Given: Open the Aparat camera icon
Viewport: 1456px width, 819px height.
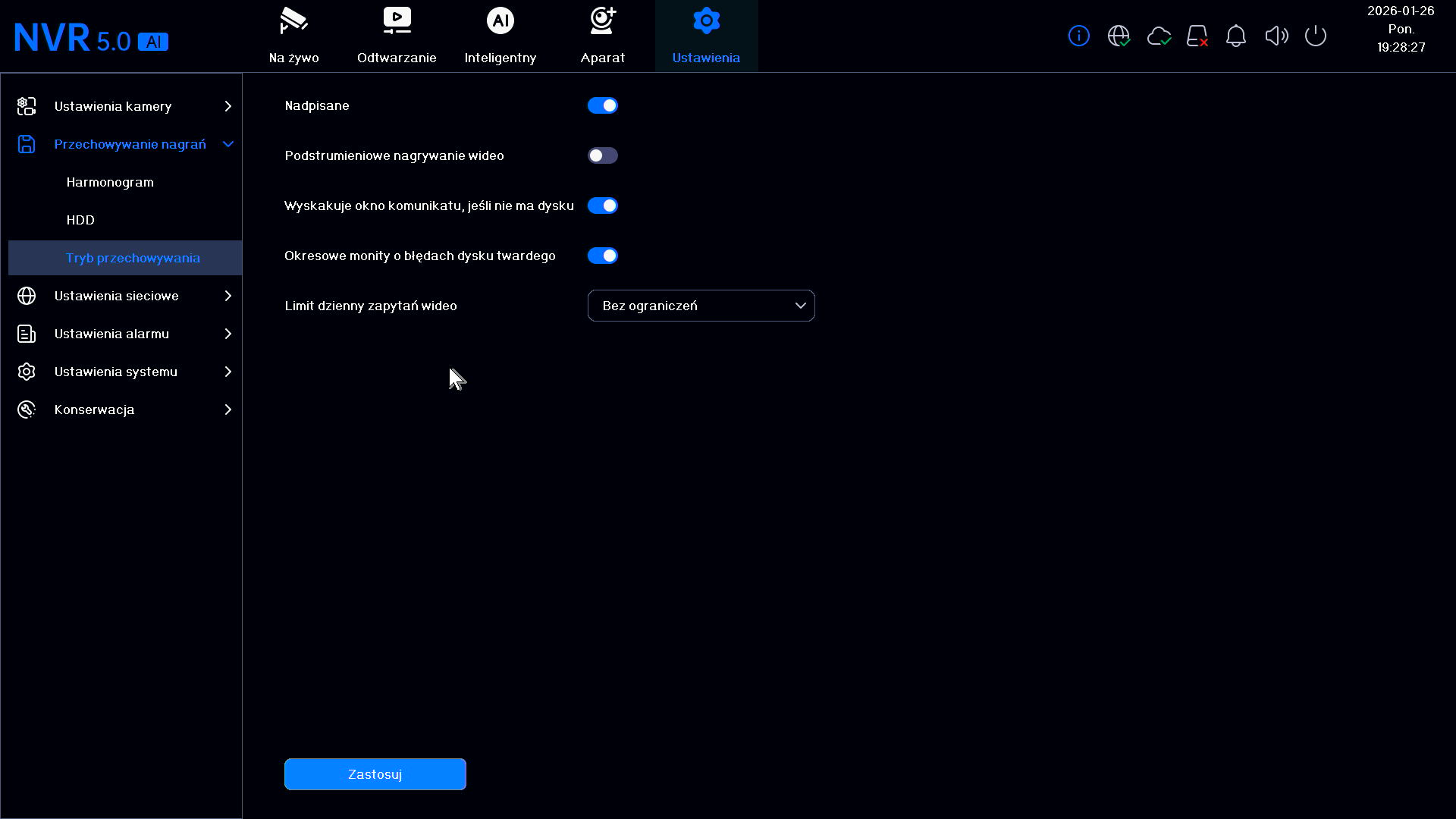Looking at the screenshot, I should [603, 21].
